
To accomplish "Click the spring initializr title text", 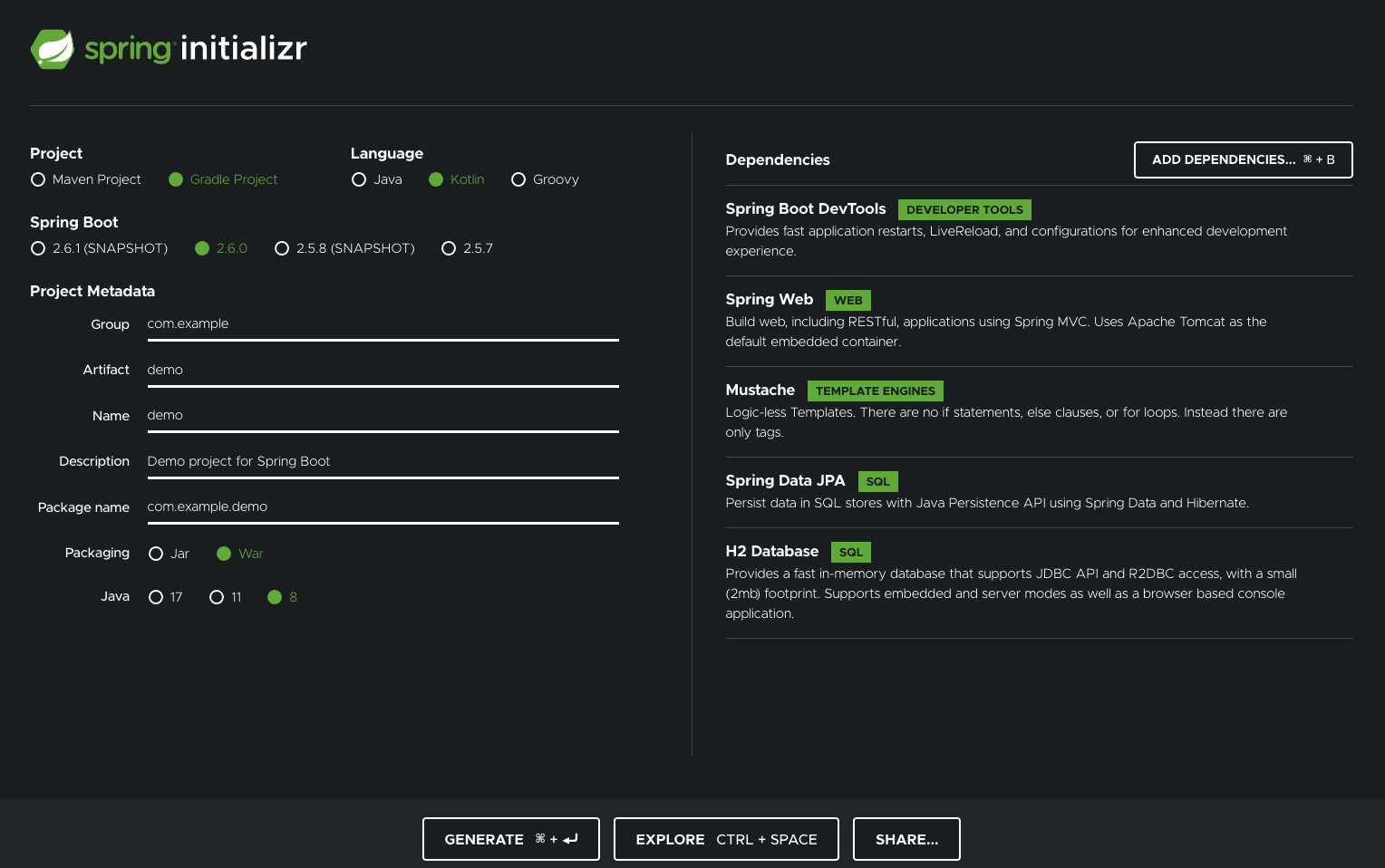I will 196,48.
